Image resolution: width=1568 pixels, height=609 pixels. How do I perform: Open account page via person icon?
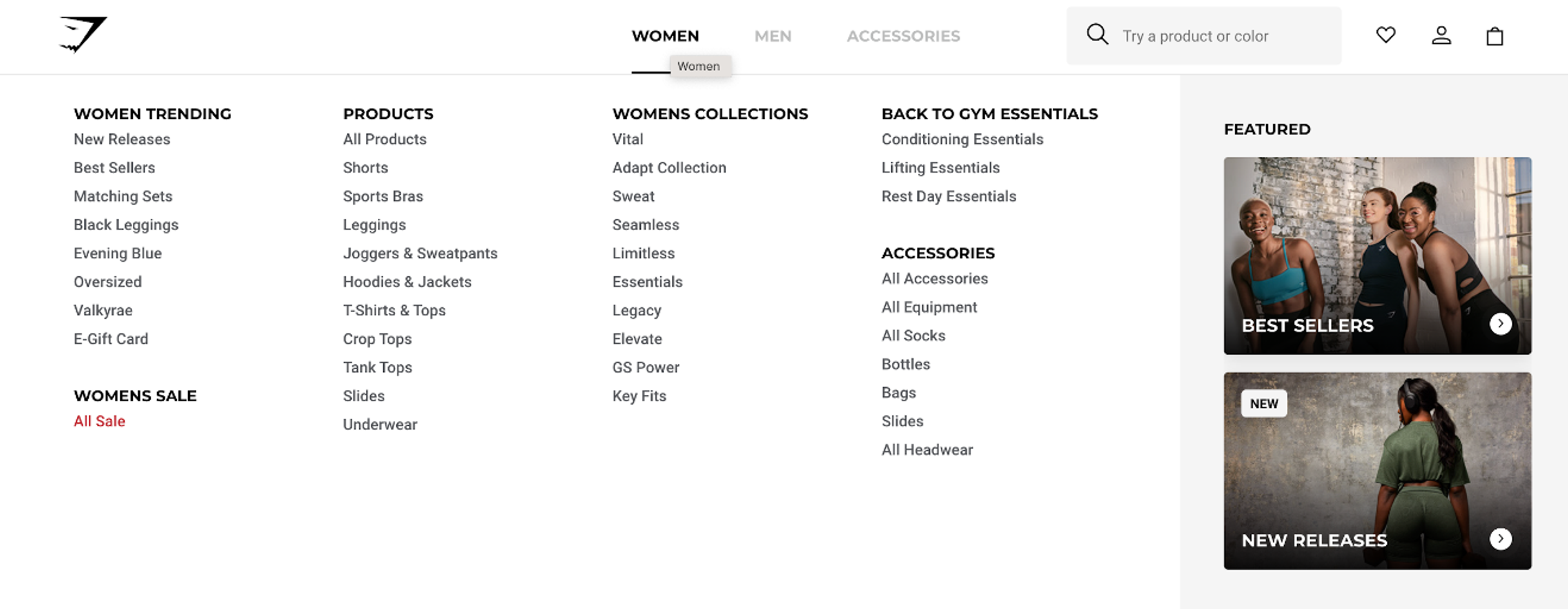[x=1441, y=35]
